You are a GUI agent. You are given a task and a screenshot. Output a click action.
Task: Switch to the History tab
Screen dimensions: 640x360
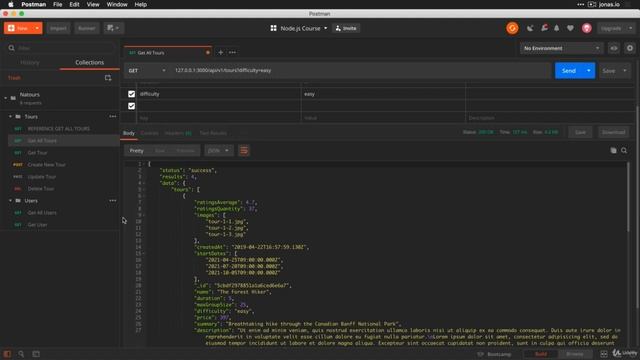click(x=30, y=62)
